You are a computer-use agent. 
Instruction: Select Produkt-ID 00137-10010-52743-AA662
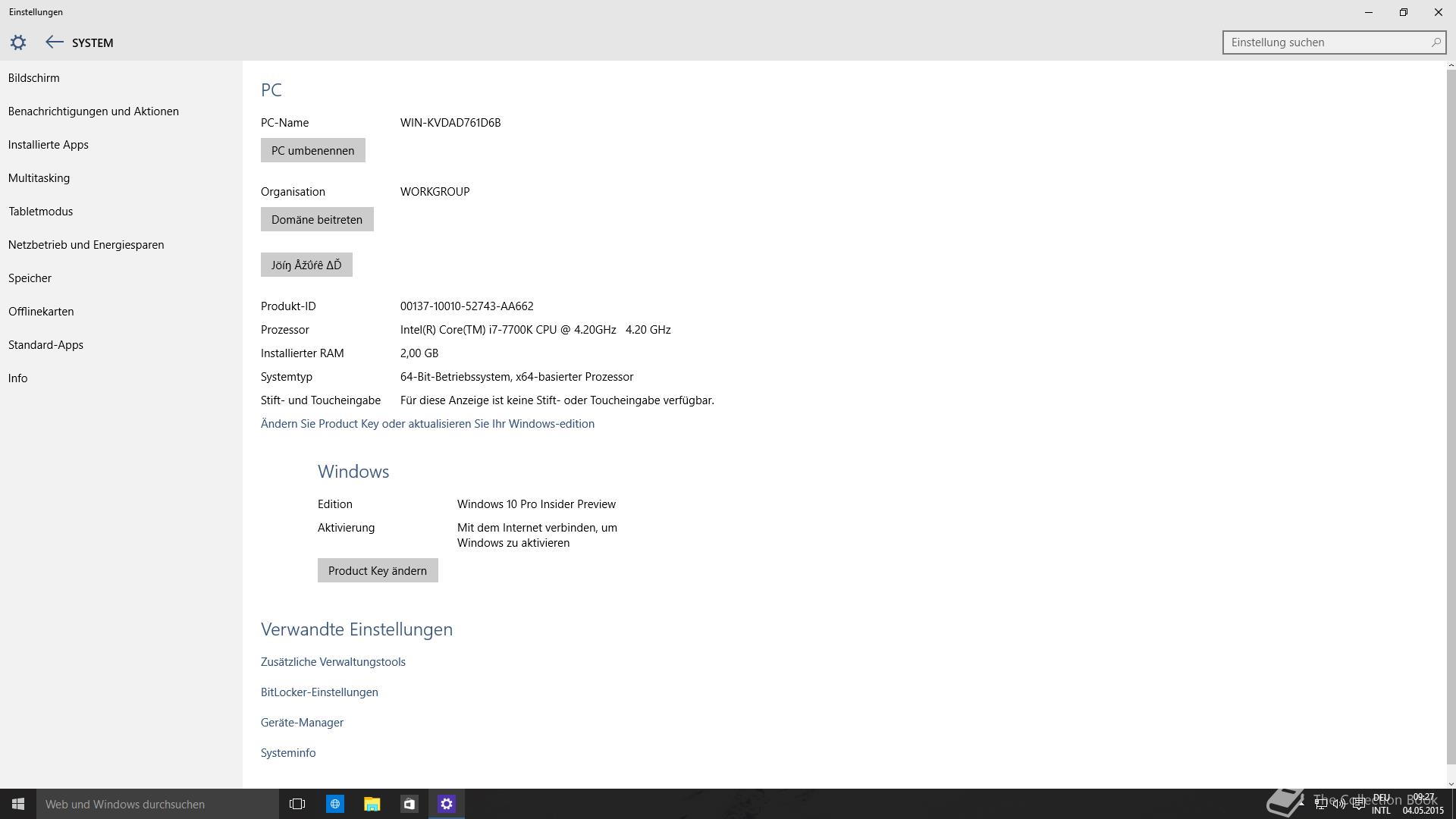coord(466,306)
